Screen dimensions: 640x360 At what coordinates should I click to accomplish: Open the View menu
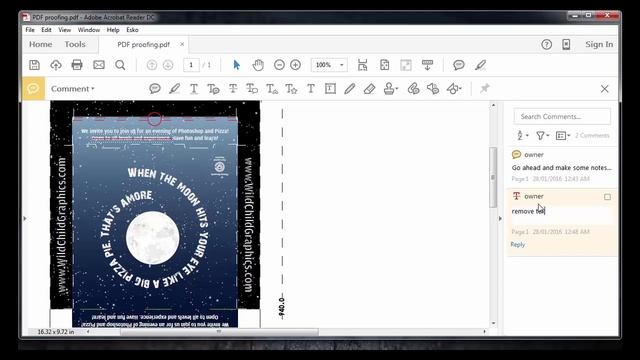point(64,30)
